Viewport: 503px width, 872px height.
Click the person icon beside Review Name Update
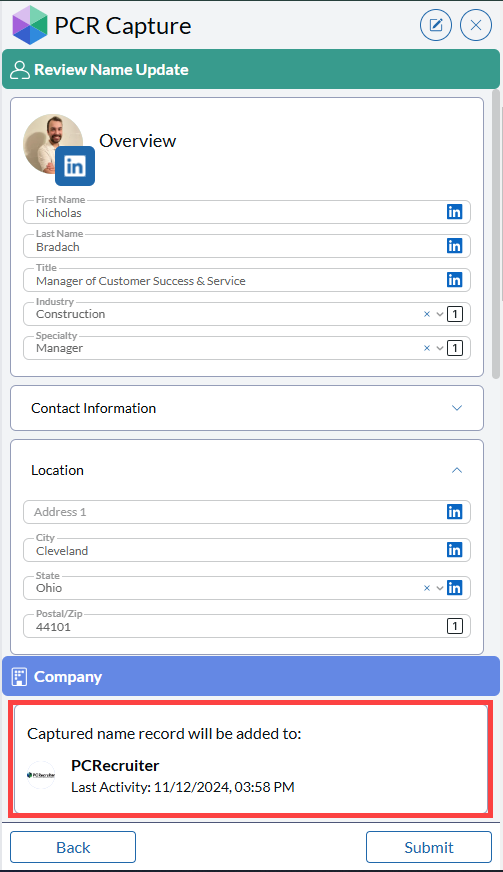click(x=19, y=70)
